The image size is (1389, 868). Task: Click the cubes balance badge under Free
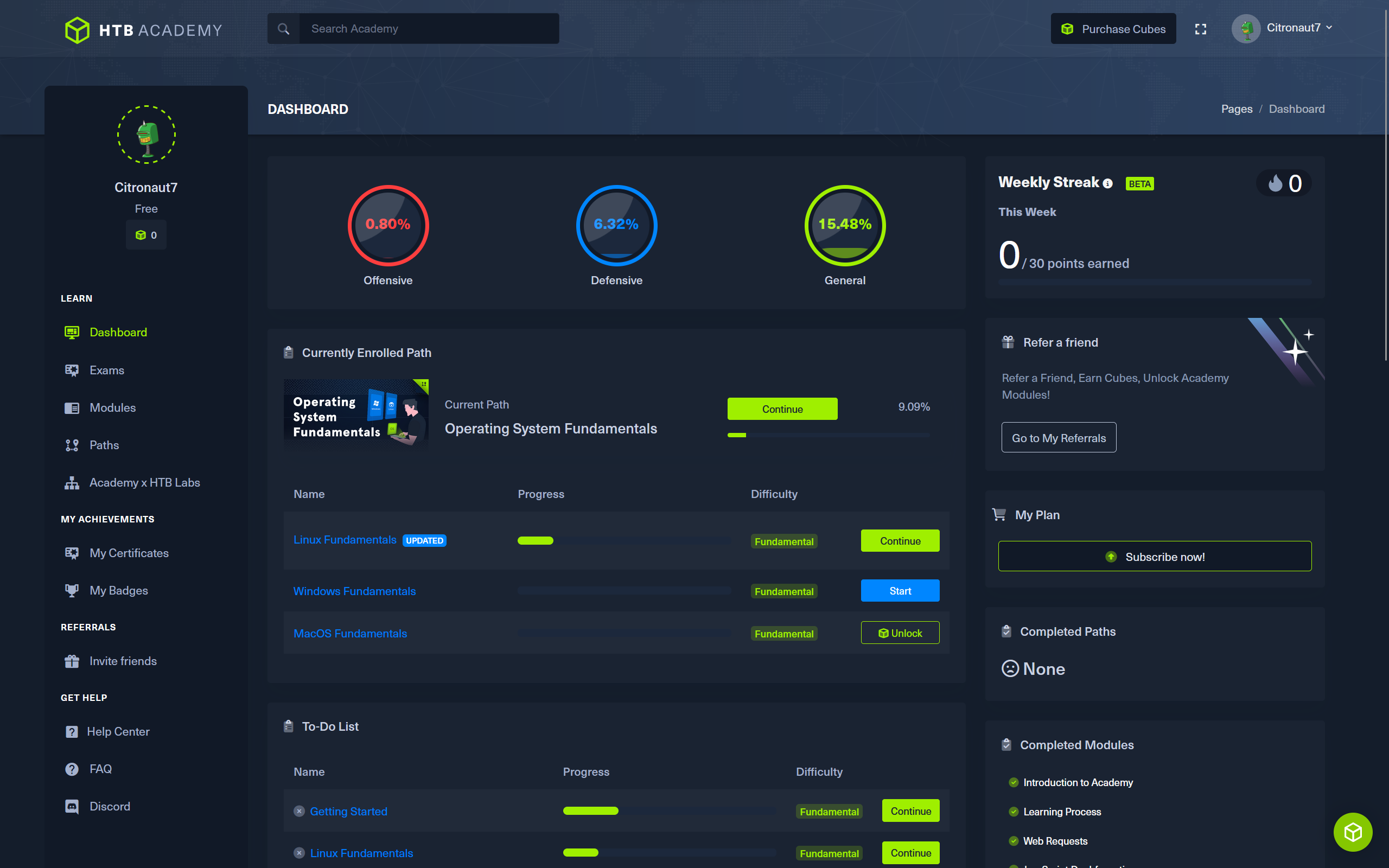coord(146,235)
